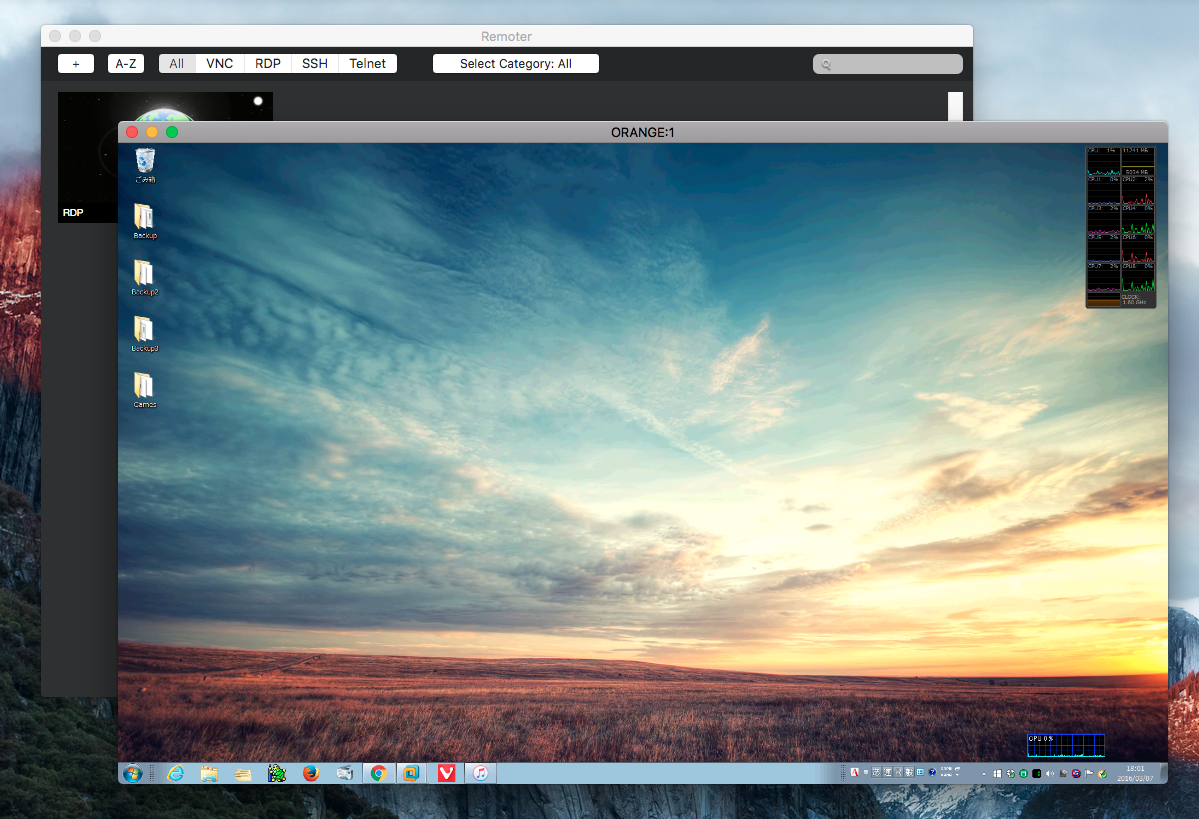Launch the green turtle app in taskbar
1199x819 pixels.
point(277,773)
